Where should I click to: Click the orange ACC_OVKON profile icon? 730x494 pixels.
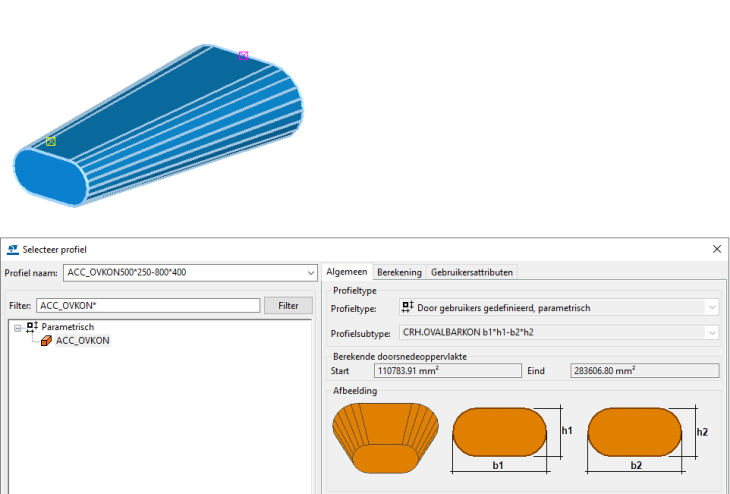pos(46,341)
